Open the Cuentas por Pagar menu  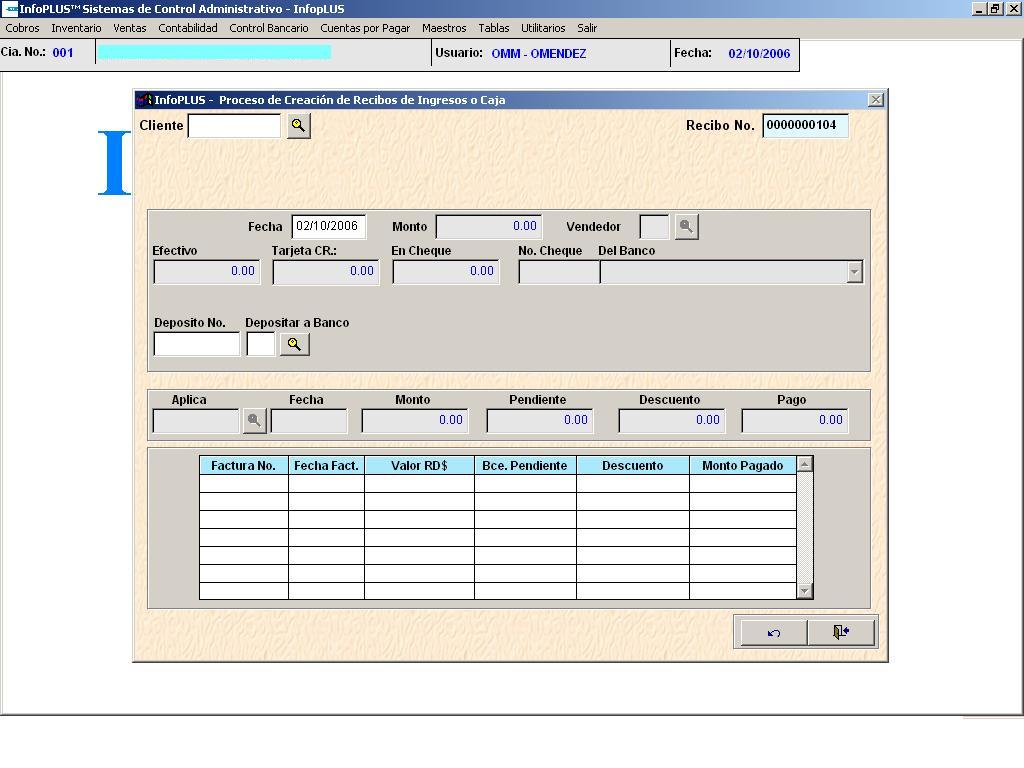(x=365, y=28)
